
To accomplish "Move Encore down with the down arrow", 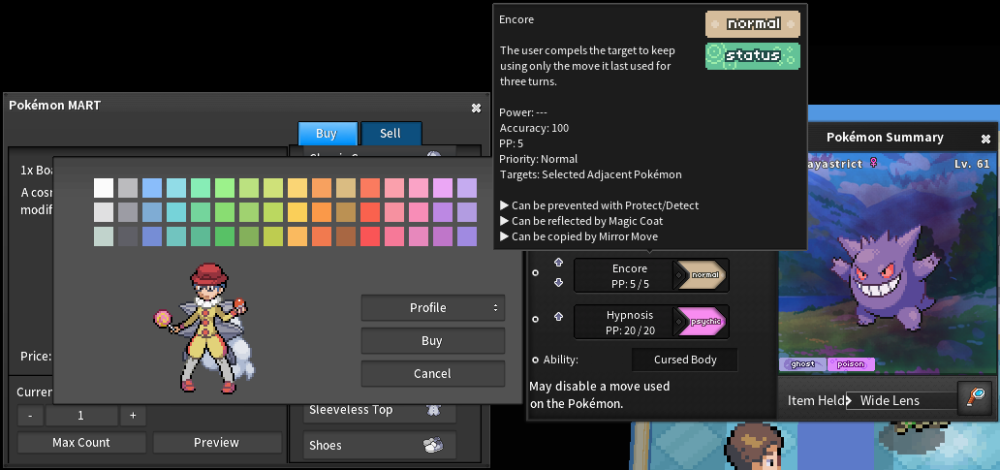I will coord(559,283).
